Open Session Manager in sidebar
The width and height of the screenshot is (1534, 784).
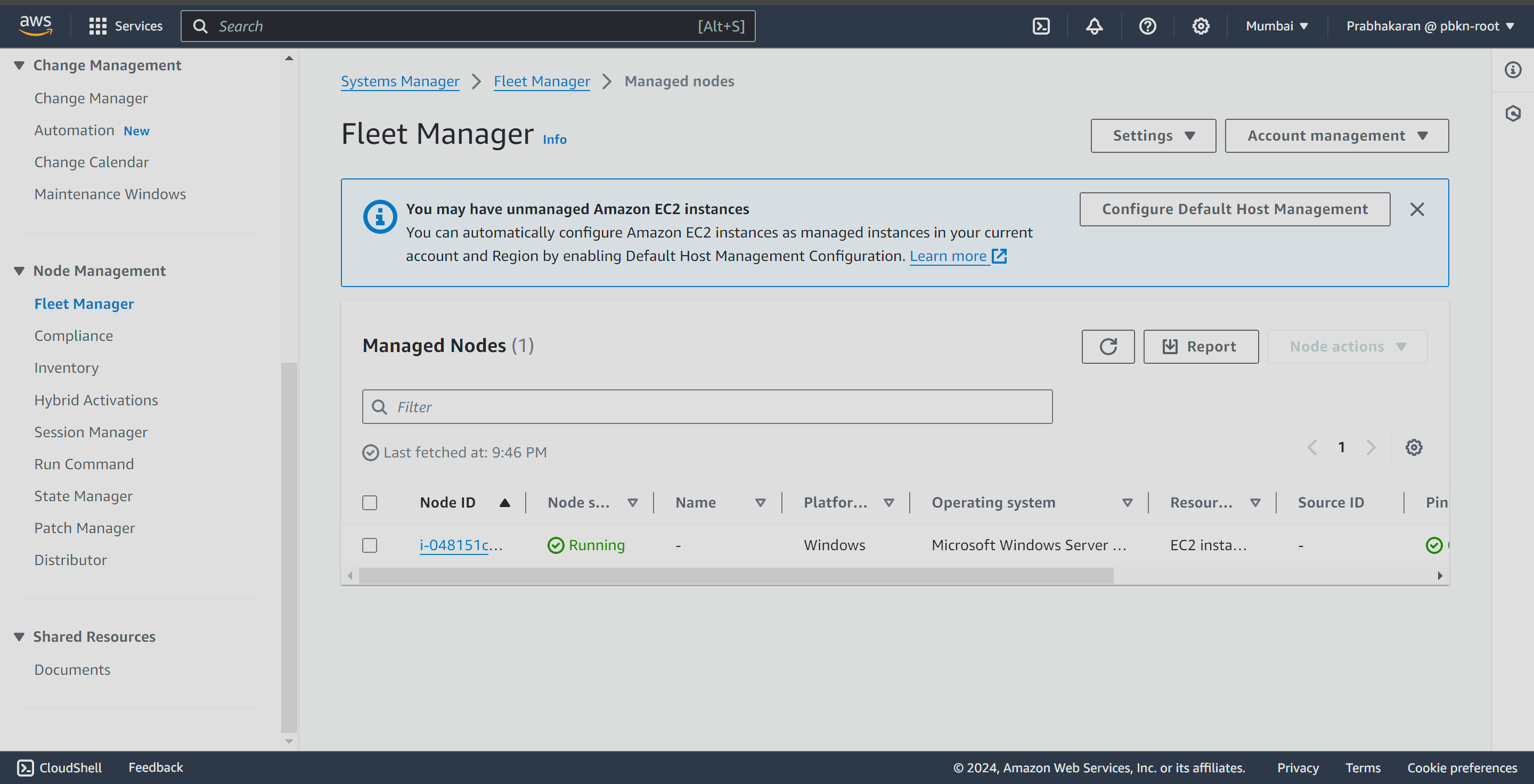tap(91, 432)
